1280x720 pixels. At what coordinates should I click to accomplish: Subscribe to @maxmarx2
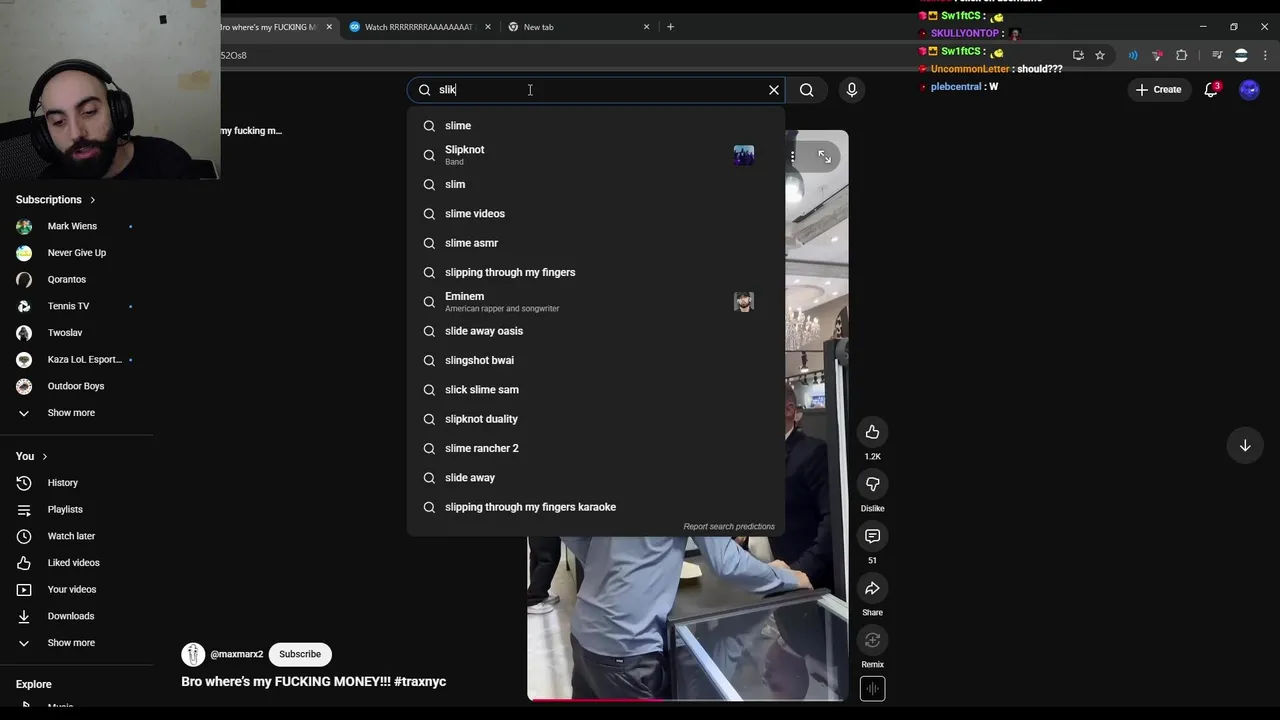(300, 654)
